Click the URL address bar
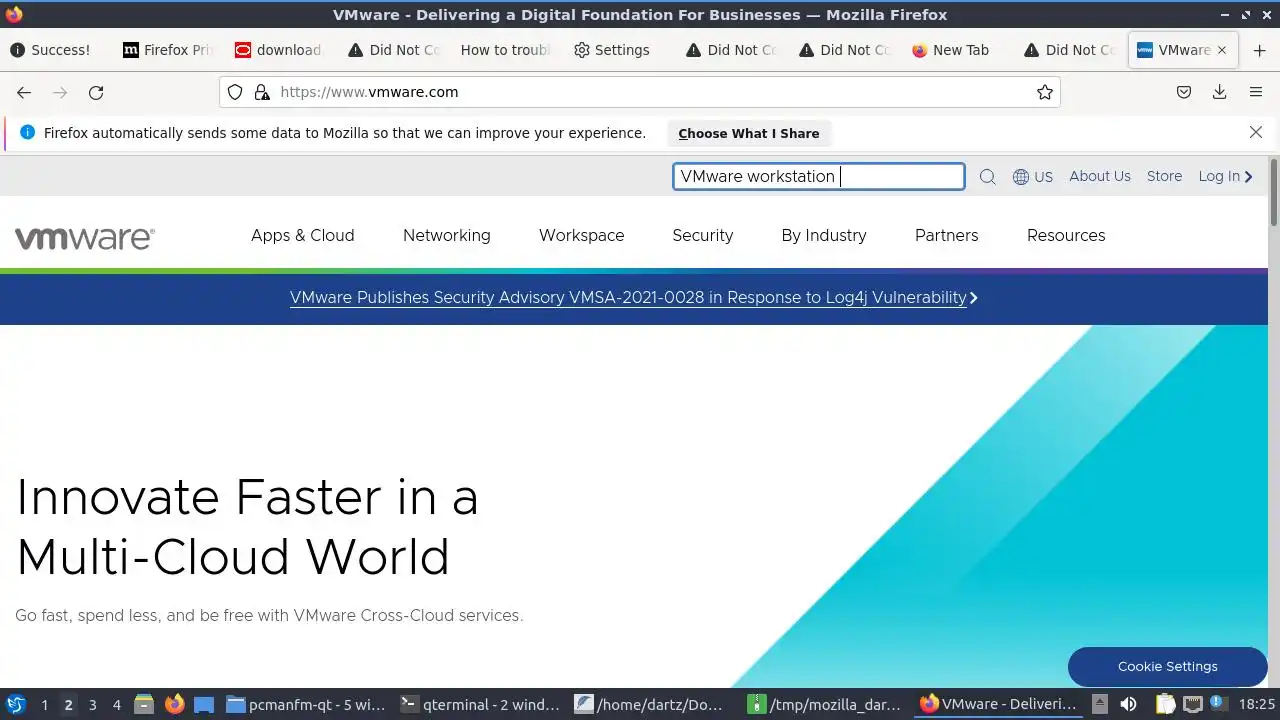Screen dimensions: 1280x720 [640, 92]
